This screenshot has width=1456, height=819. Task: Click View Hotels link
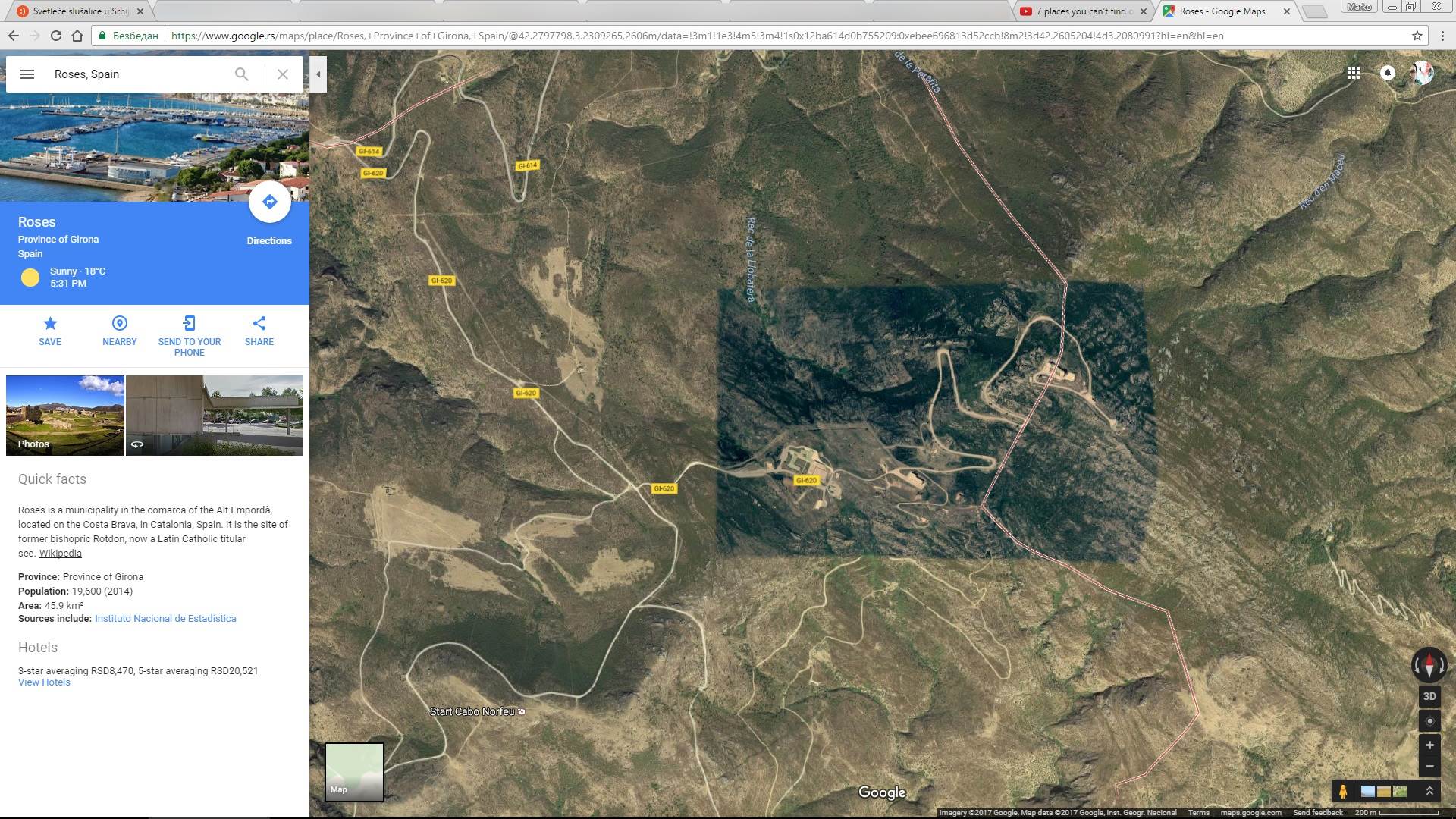click(x=44, y=682)
